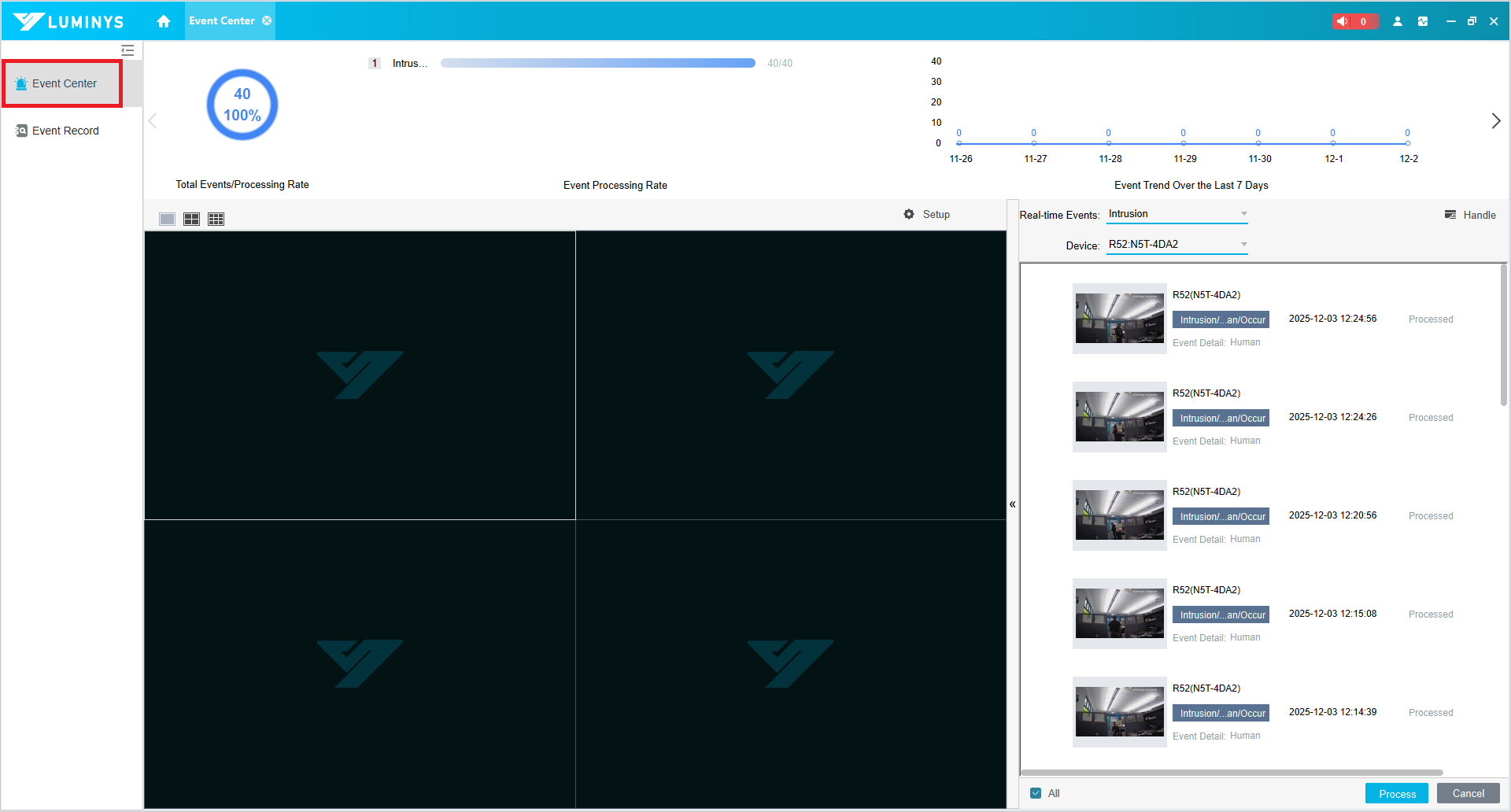Go to next statistics page arrow

(1495, 121)
